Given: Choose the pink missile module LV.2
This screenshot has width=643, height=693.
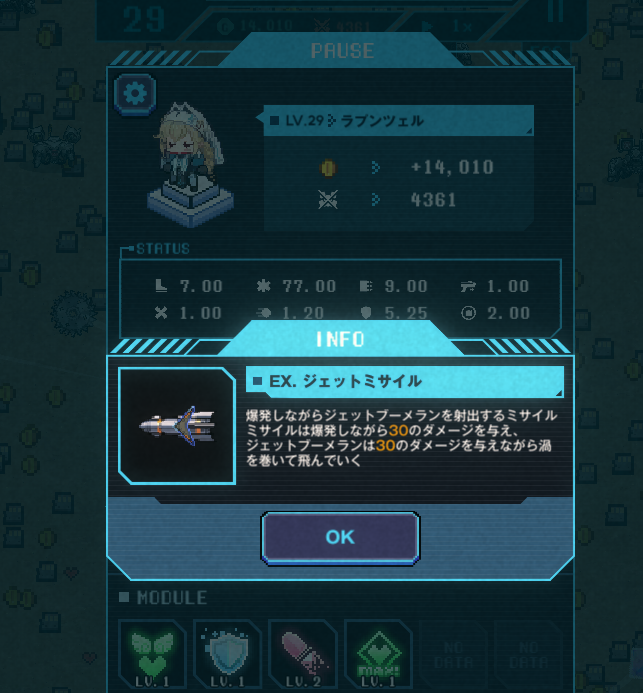Looking at the screenshot, I should pyautogui.click(x=303, y=655).
